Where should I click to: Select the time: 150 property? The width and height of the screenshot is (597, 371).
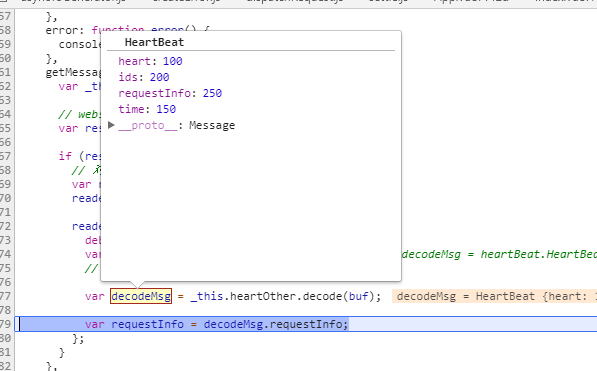[147, 109]
